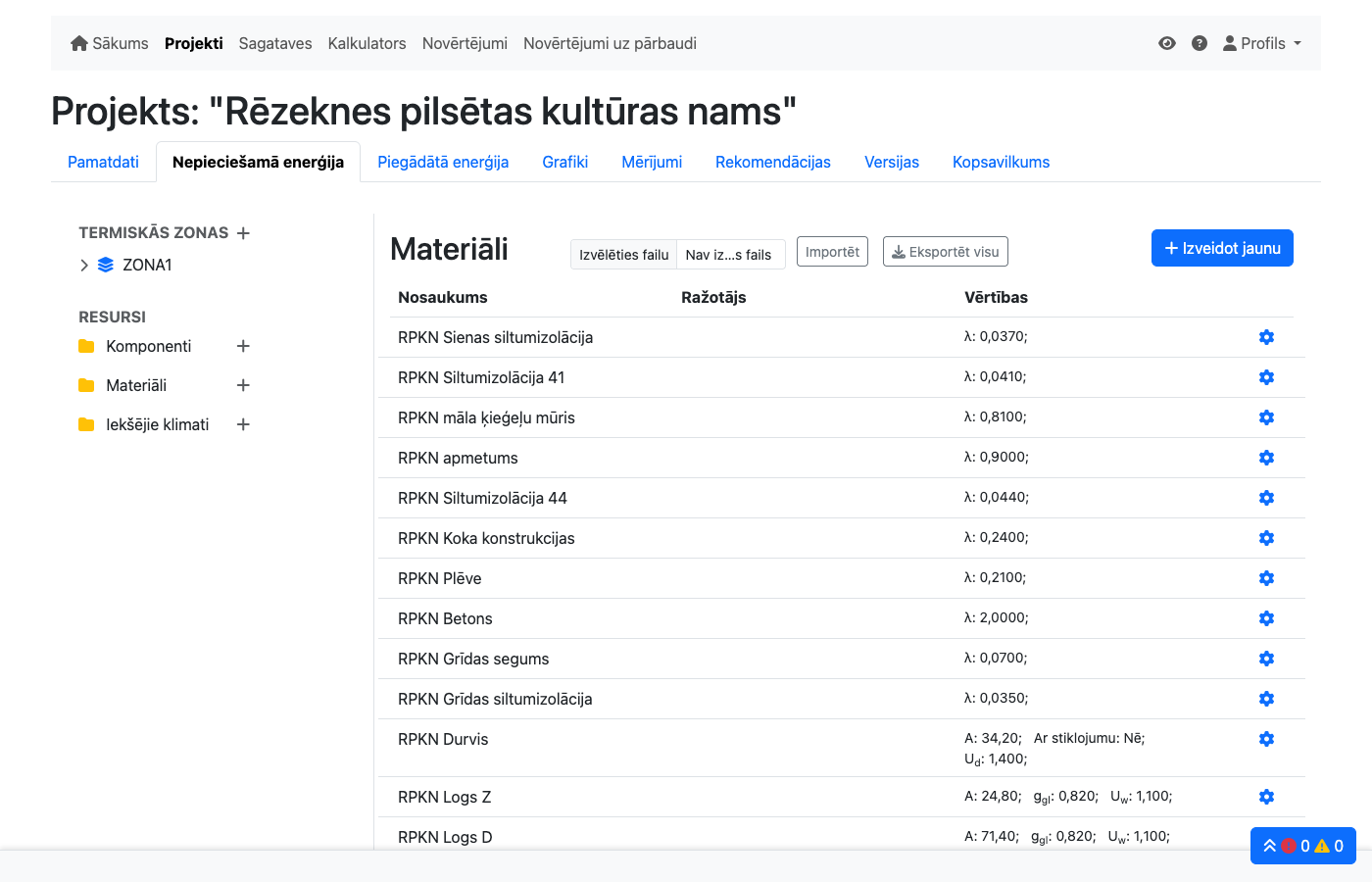Screen dimensions: 1372x882
Task: Open the Profils dropdown menu
Action: point(1262,43)
